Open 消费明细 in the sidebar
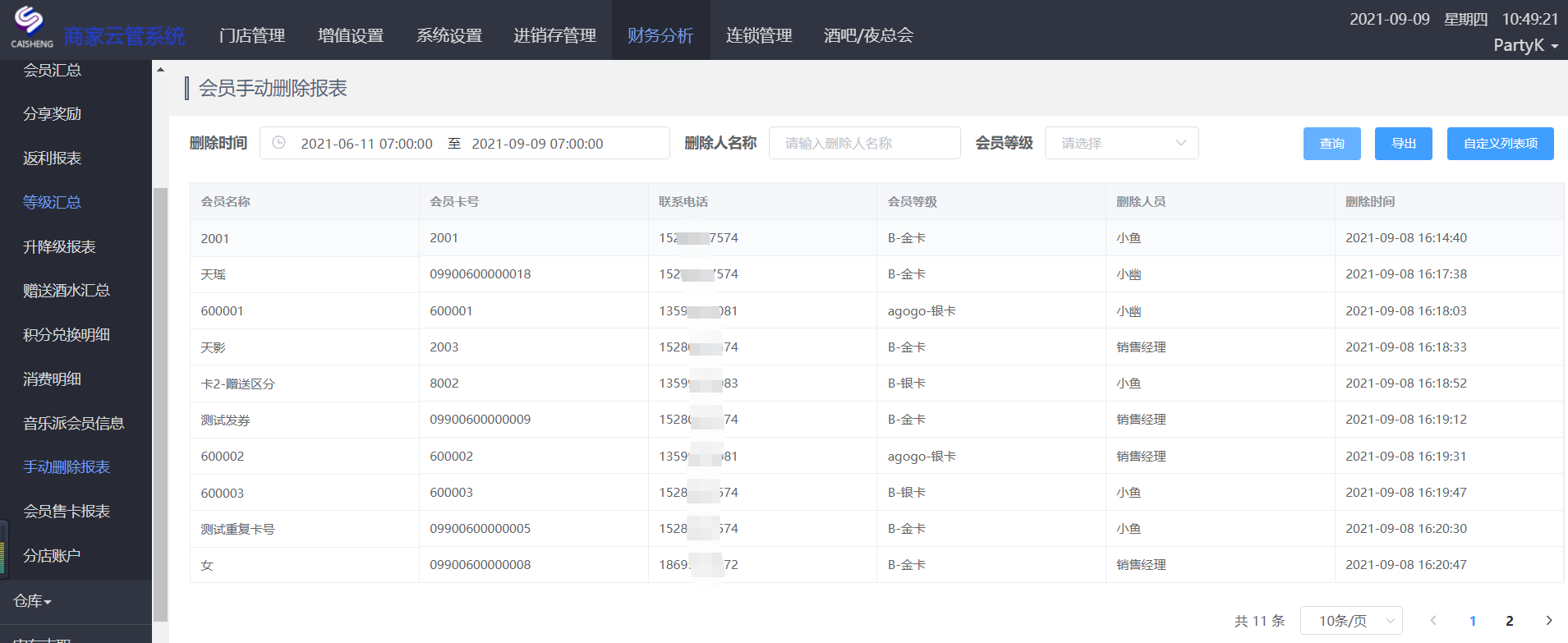1568x643 pixels. [53, 379]
